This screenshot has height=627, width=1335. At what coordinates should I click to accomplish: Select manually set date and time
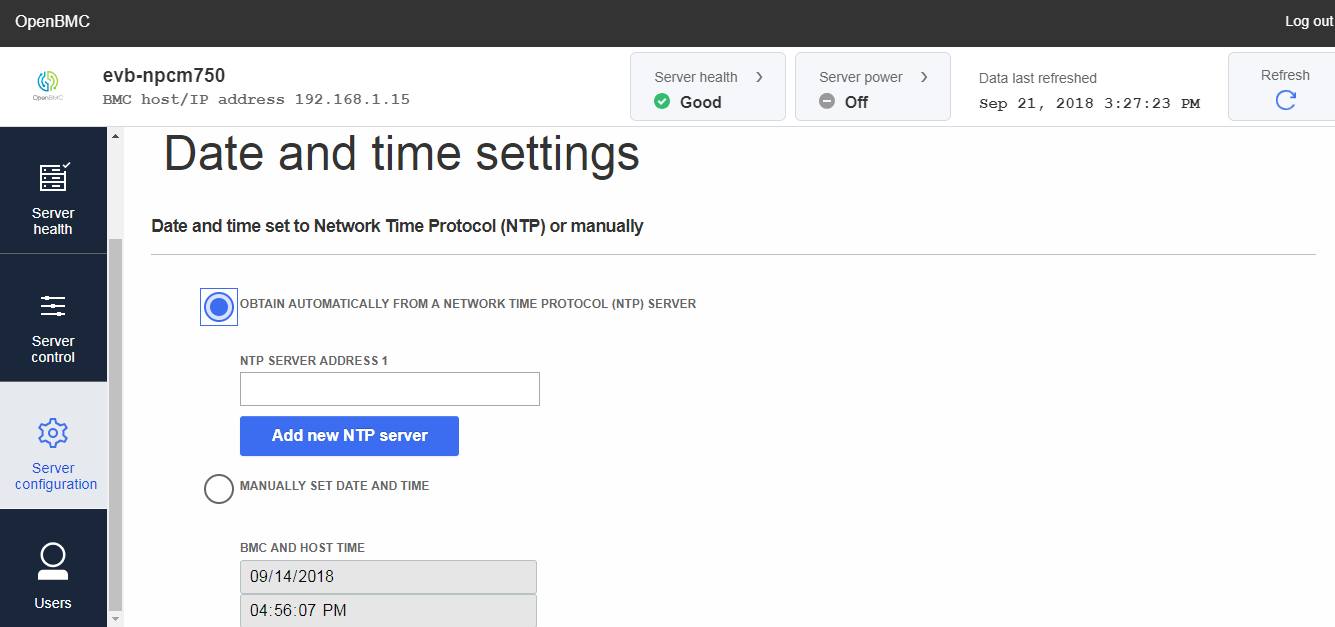[219, 489]
